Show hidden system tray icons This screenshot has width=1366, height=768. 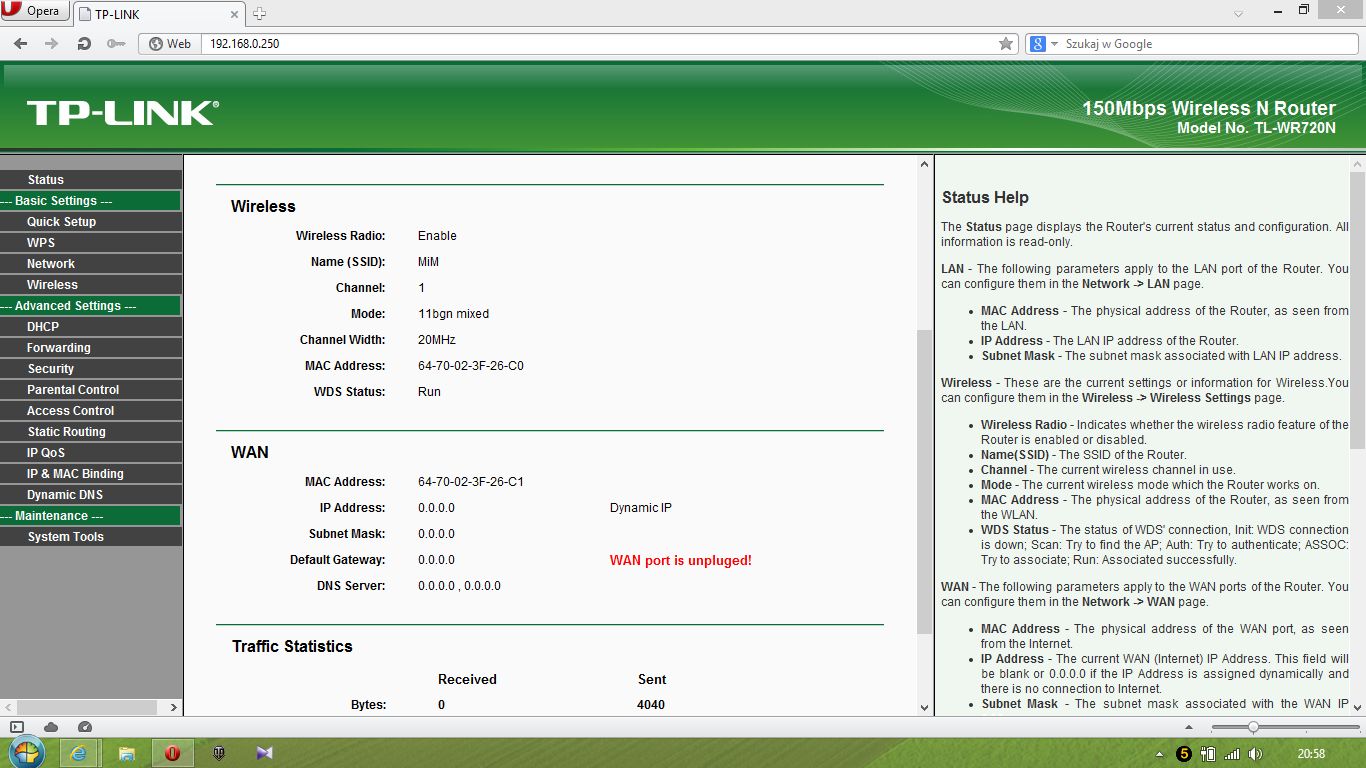[1159, 754]
